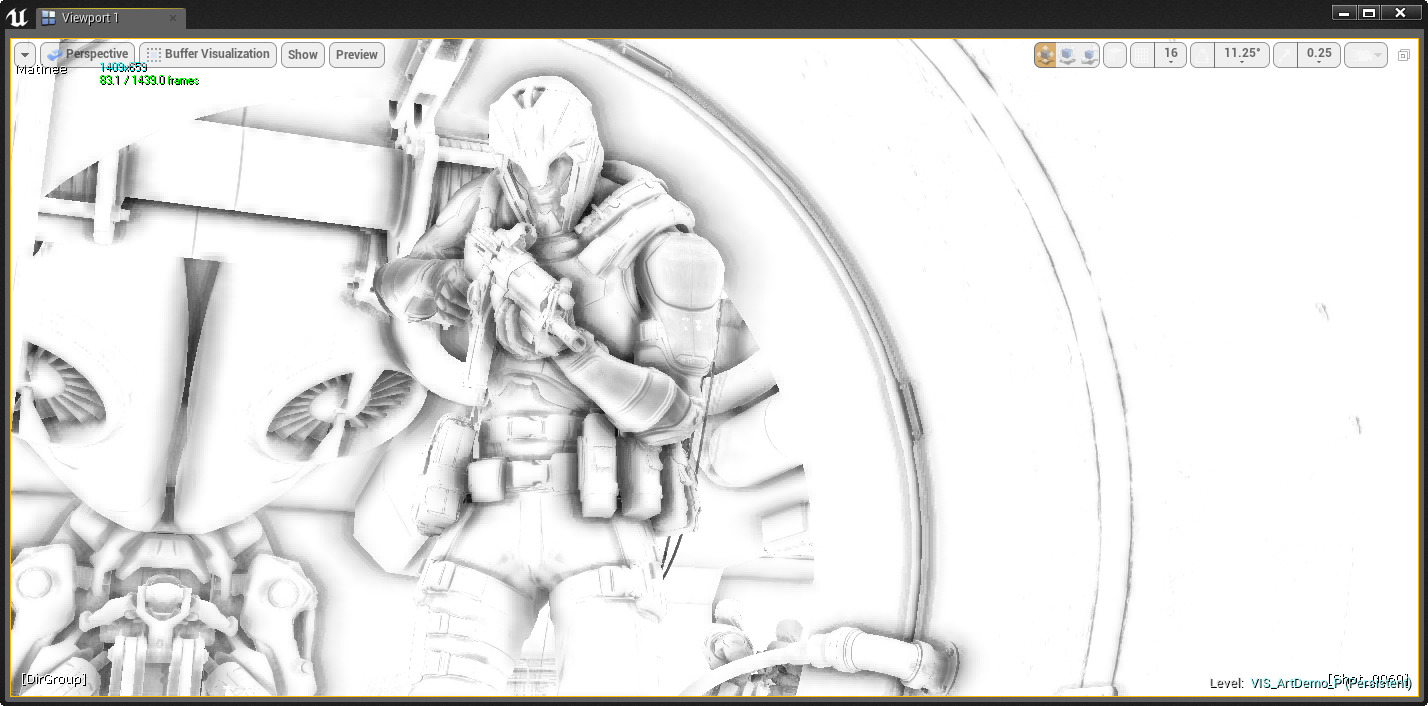The image size is (1428, 706).
Task: Click the maximize/restore viewport icon
Action: [1404, 55]
